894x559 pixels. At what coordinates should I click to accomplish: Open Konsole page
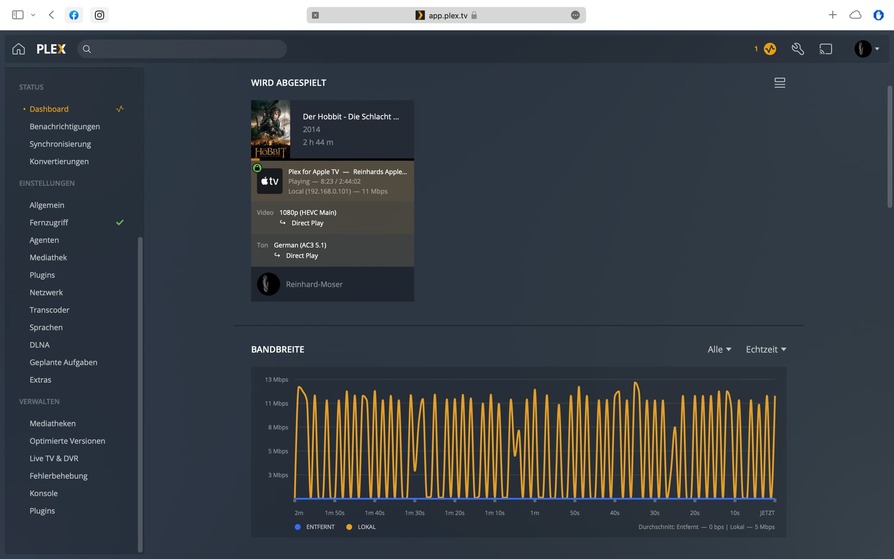click(x=43, y=493)
